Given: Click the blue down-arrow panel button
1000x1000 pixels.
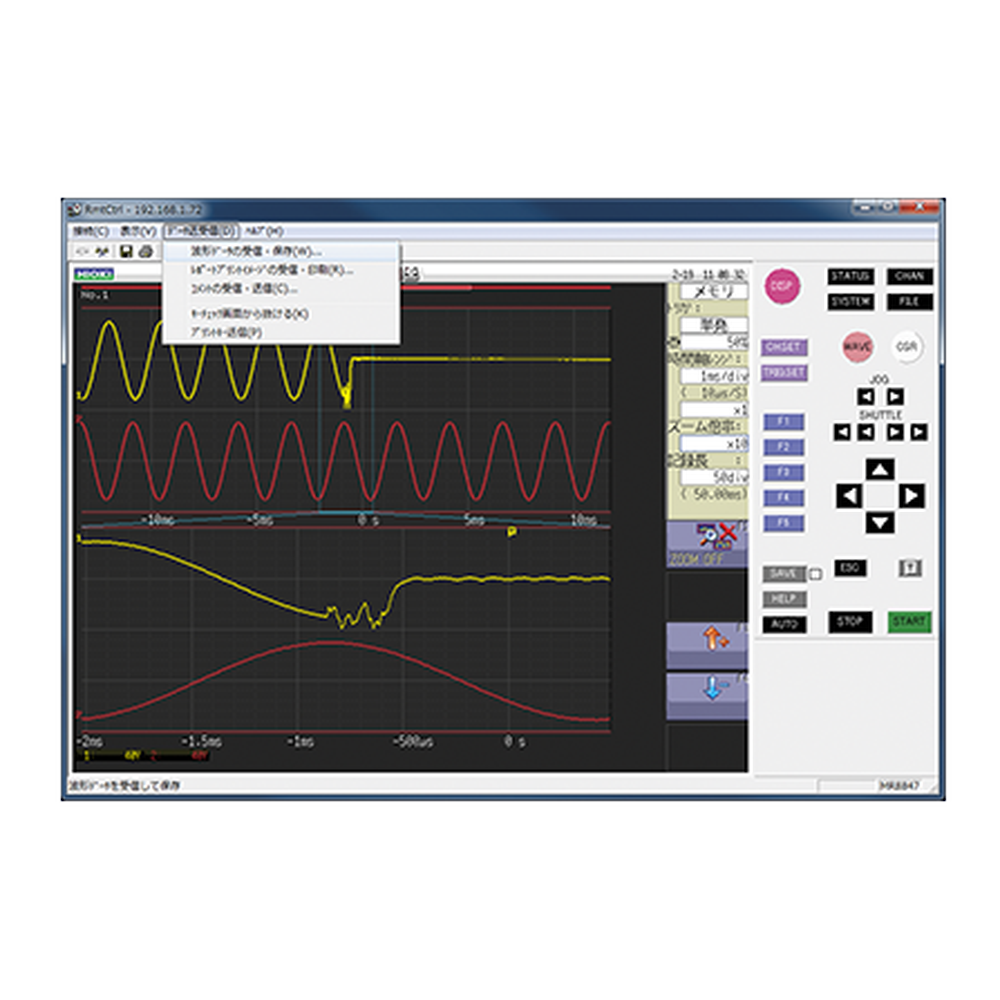Looking at the screenshot, I should [707, 696].
